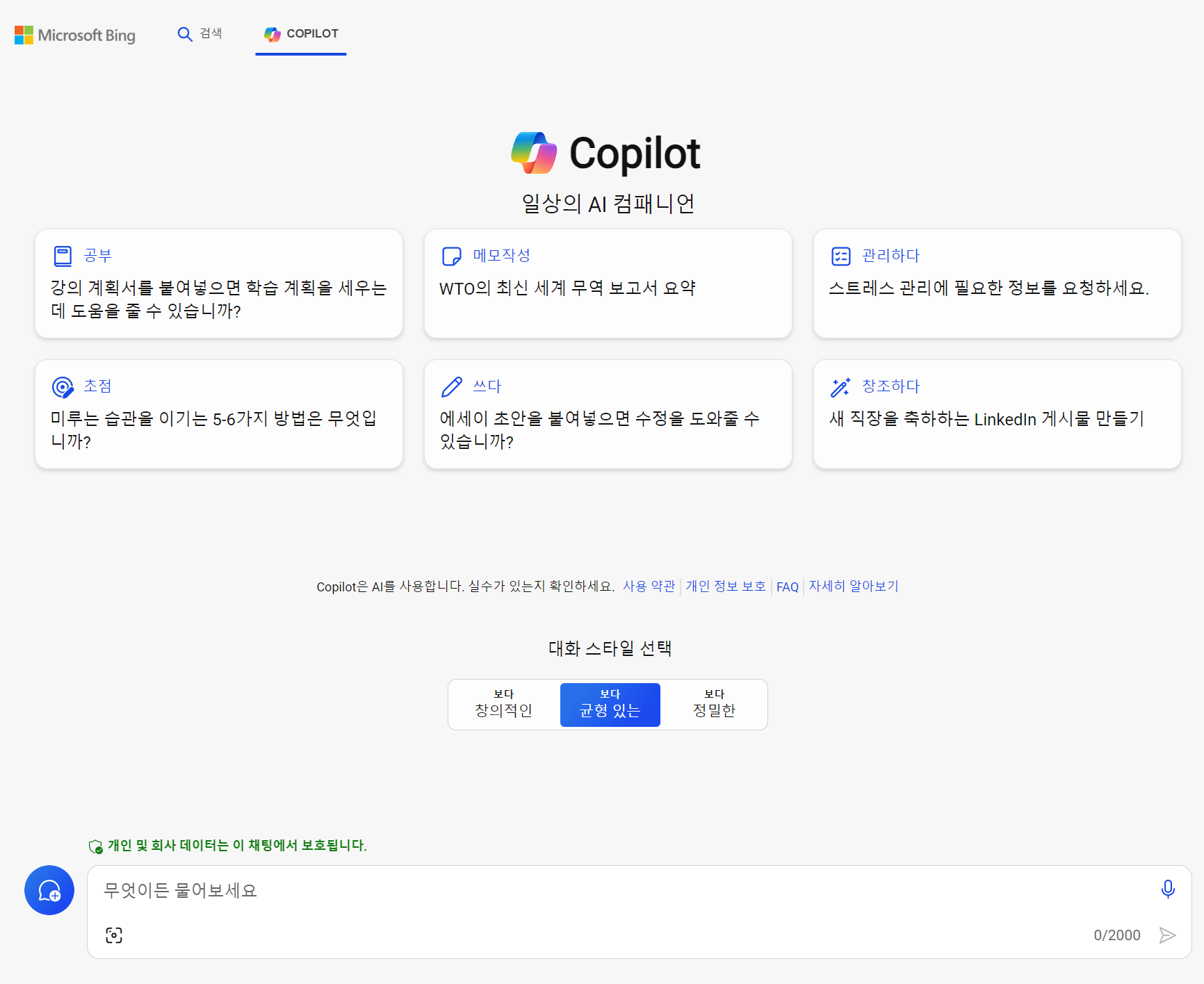The width and height of the screenshot is (1204, 984).
Task: Select the 보다 정밀한 conversation style
Action: click(714, 705)
